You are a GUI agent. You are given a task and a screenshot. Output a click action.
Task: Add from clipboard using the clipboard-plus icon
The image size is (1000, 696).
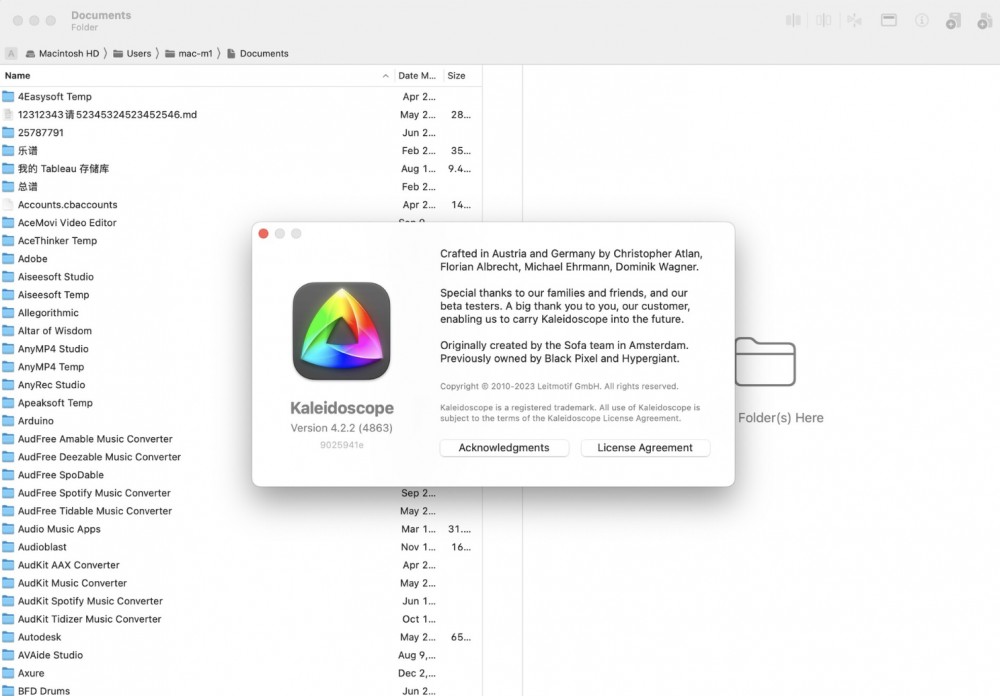953,21
